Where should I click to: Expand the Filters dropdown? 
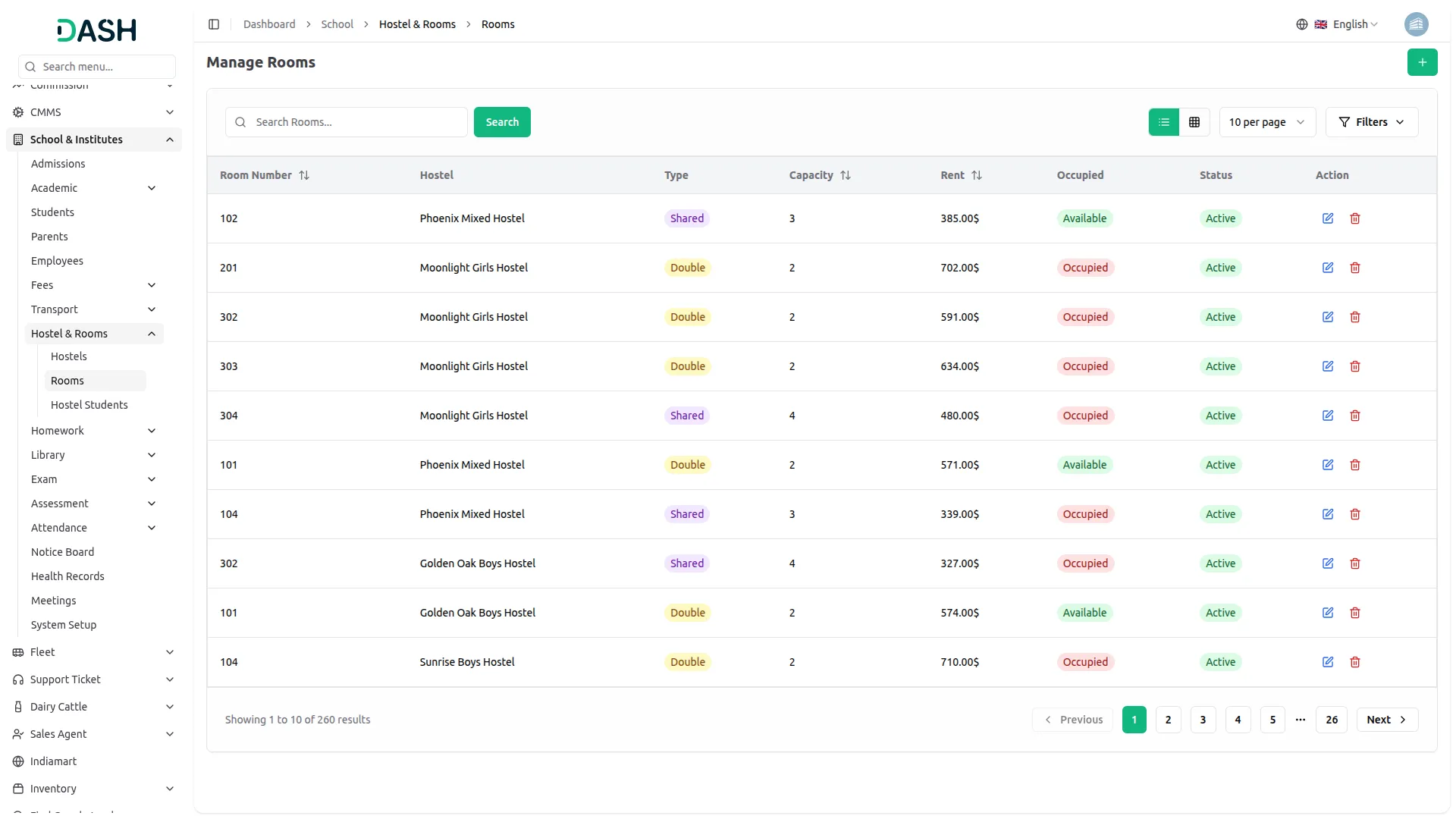click(x=1371, y=122)
